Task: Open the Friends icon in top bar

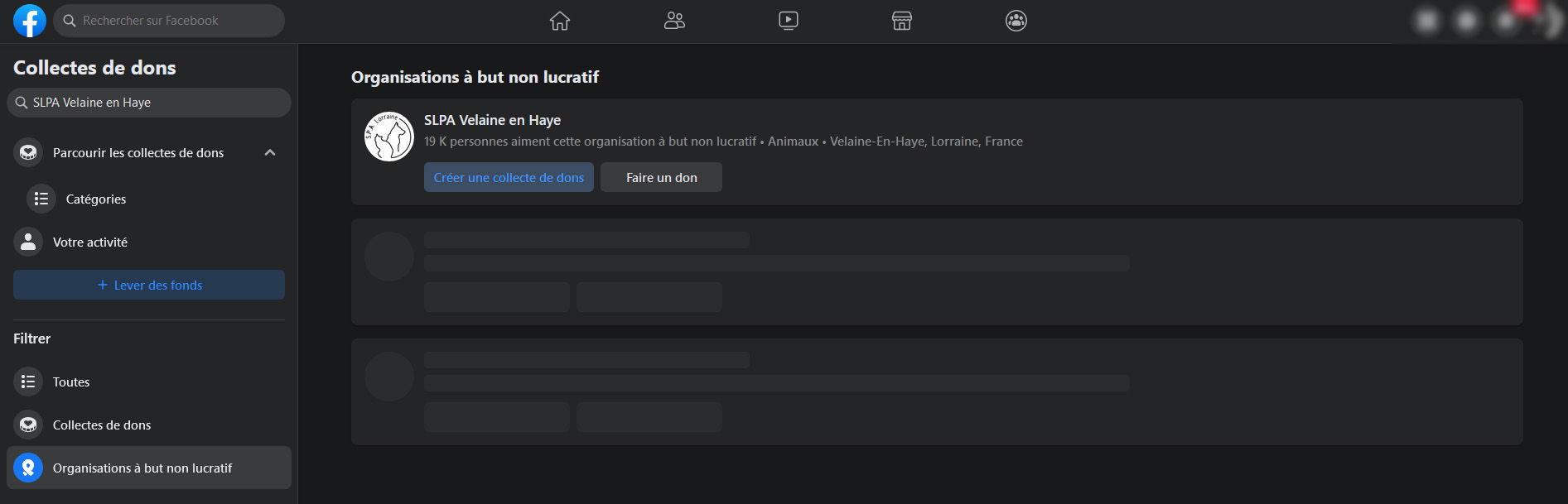Action: (x=674, y=21)
